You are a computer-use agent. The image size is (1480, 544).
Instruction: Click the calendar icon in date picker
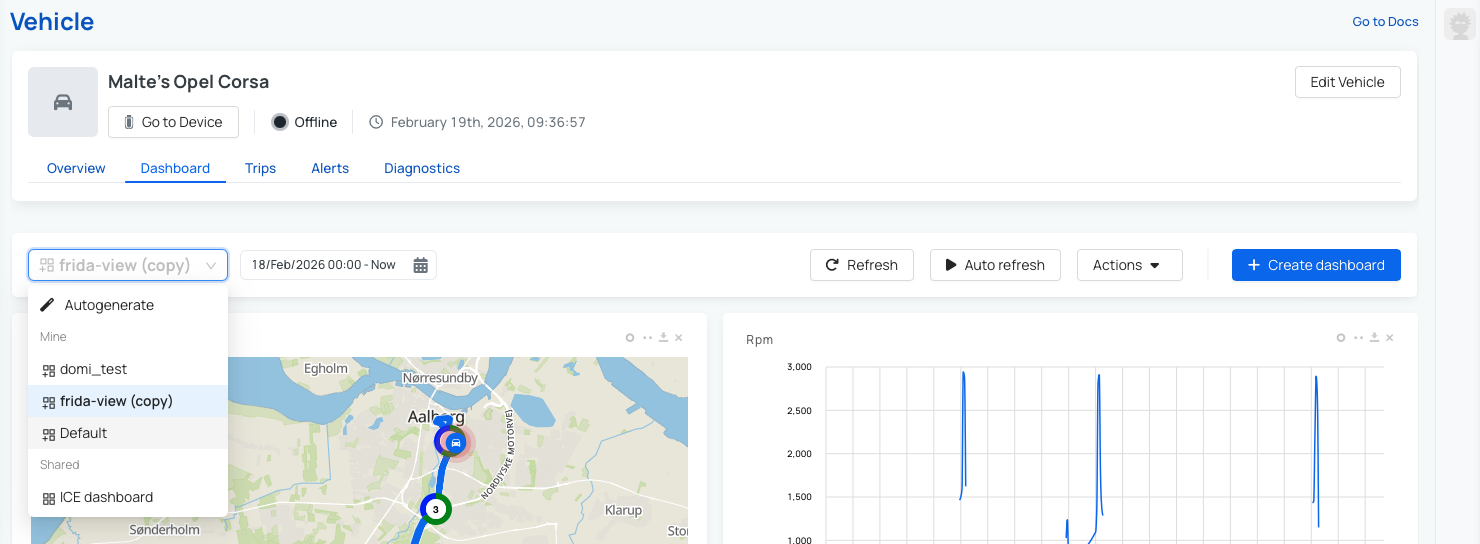421,265
